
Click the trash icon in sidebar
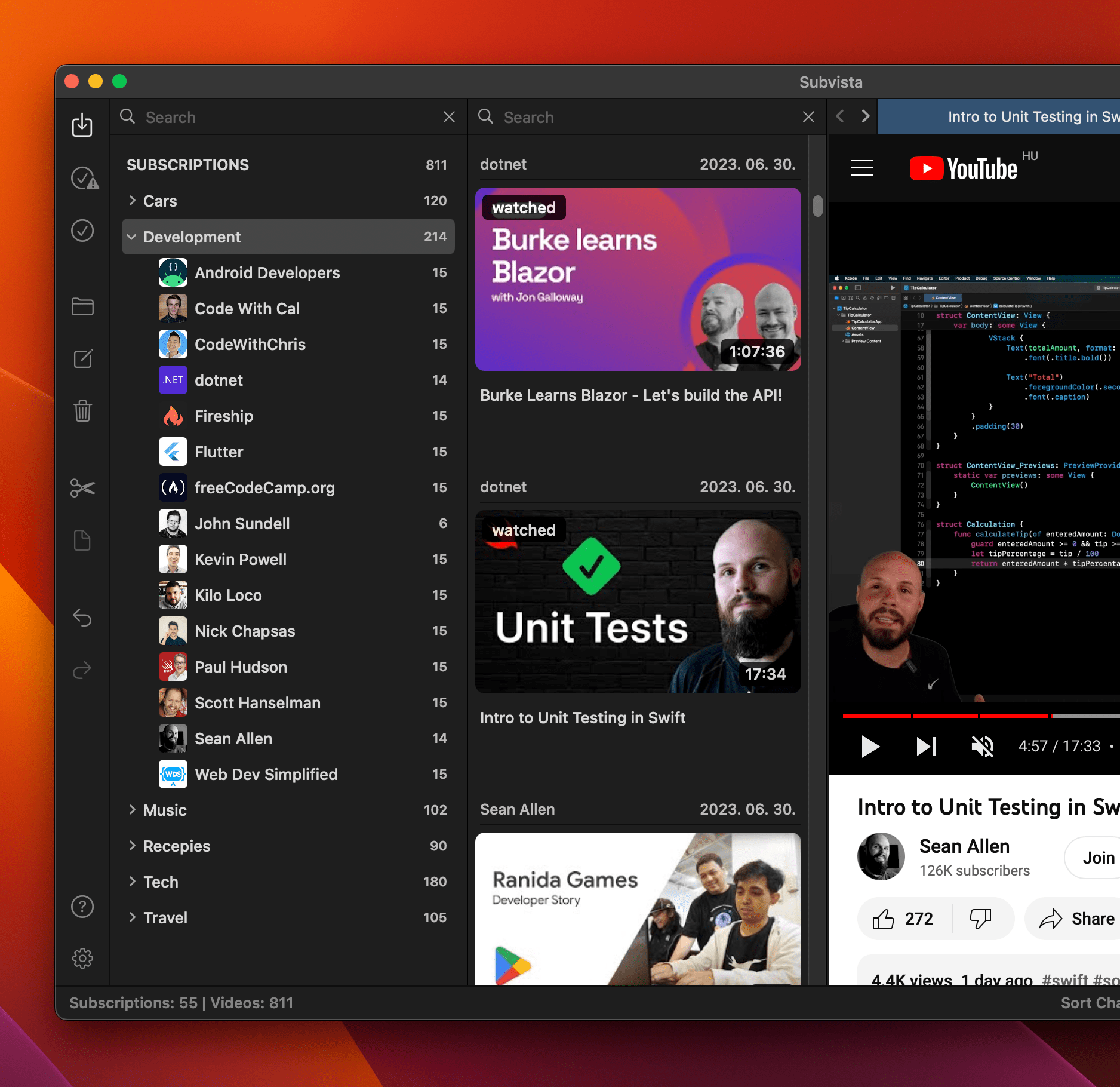click(x=82, y=411)
